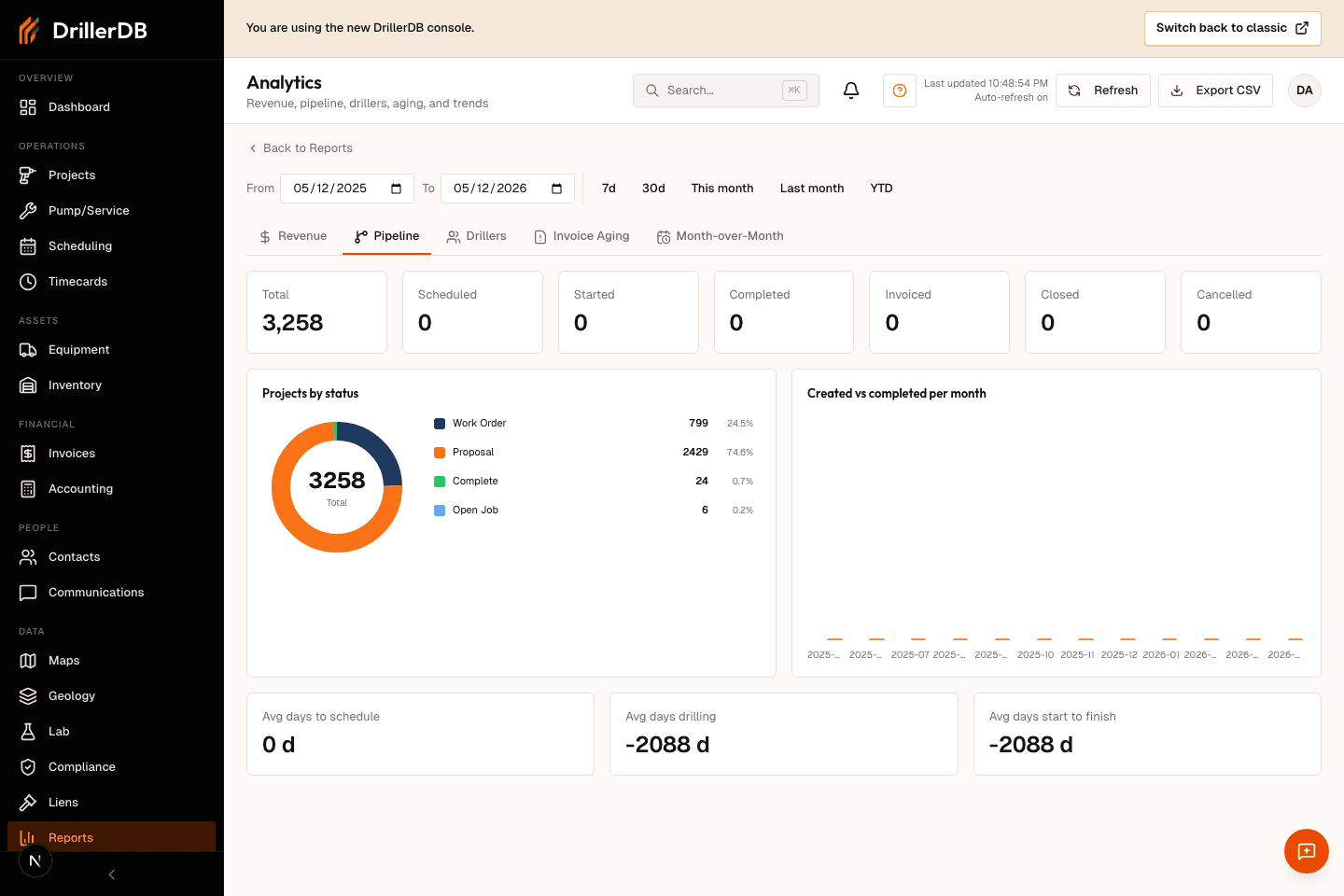Screen dimensions: 1344x896
Task: Open Maps in the sidebar
Action: tap(111, 661)
